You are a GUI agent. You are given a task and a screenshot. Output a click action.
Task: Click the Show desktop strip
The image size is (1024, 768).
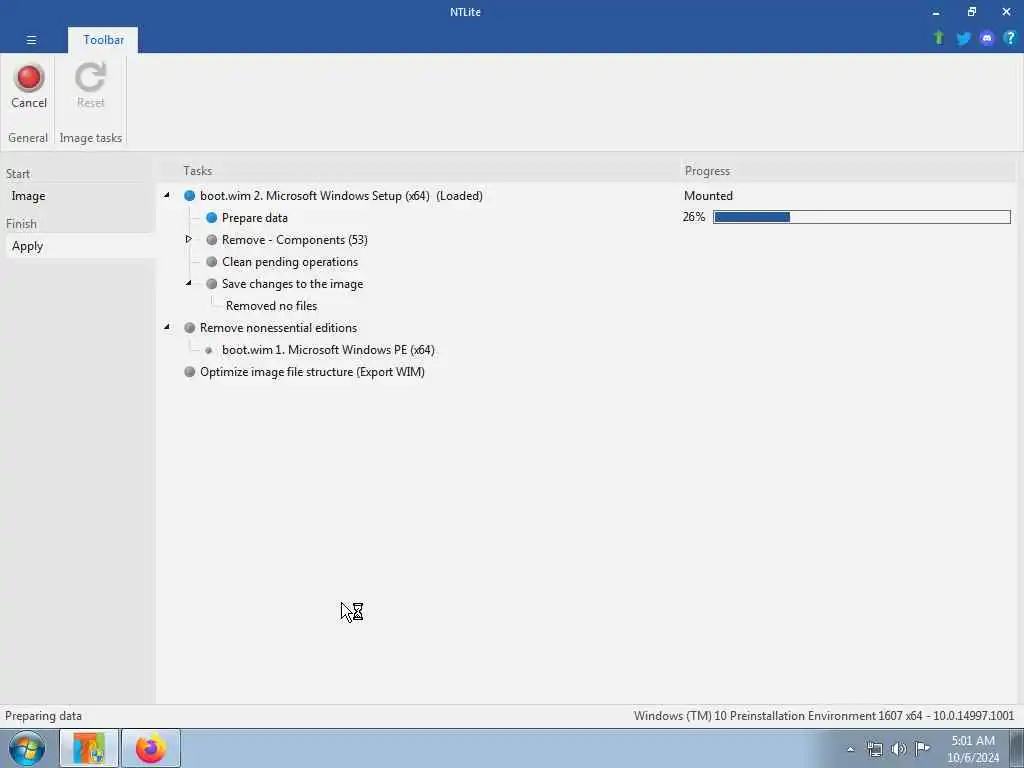click(1017, 748)
